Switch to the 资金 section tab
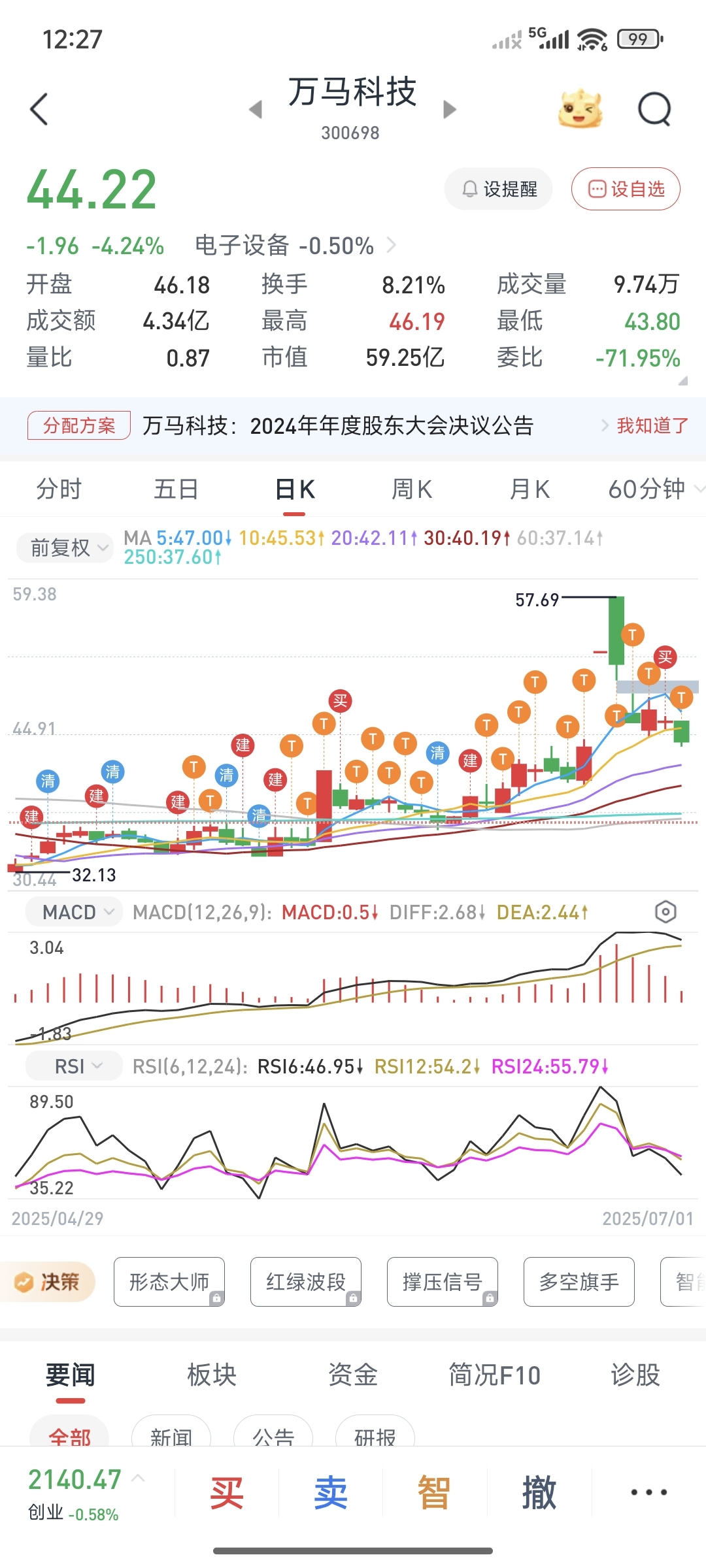 tap(353, 1375)
